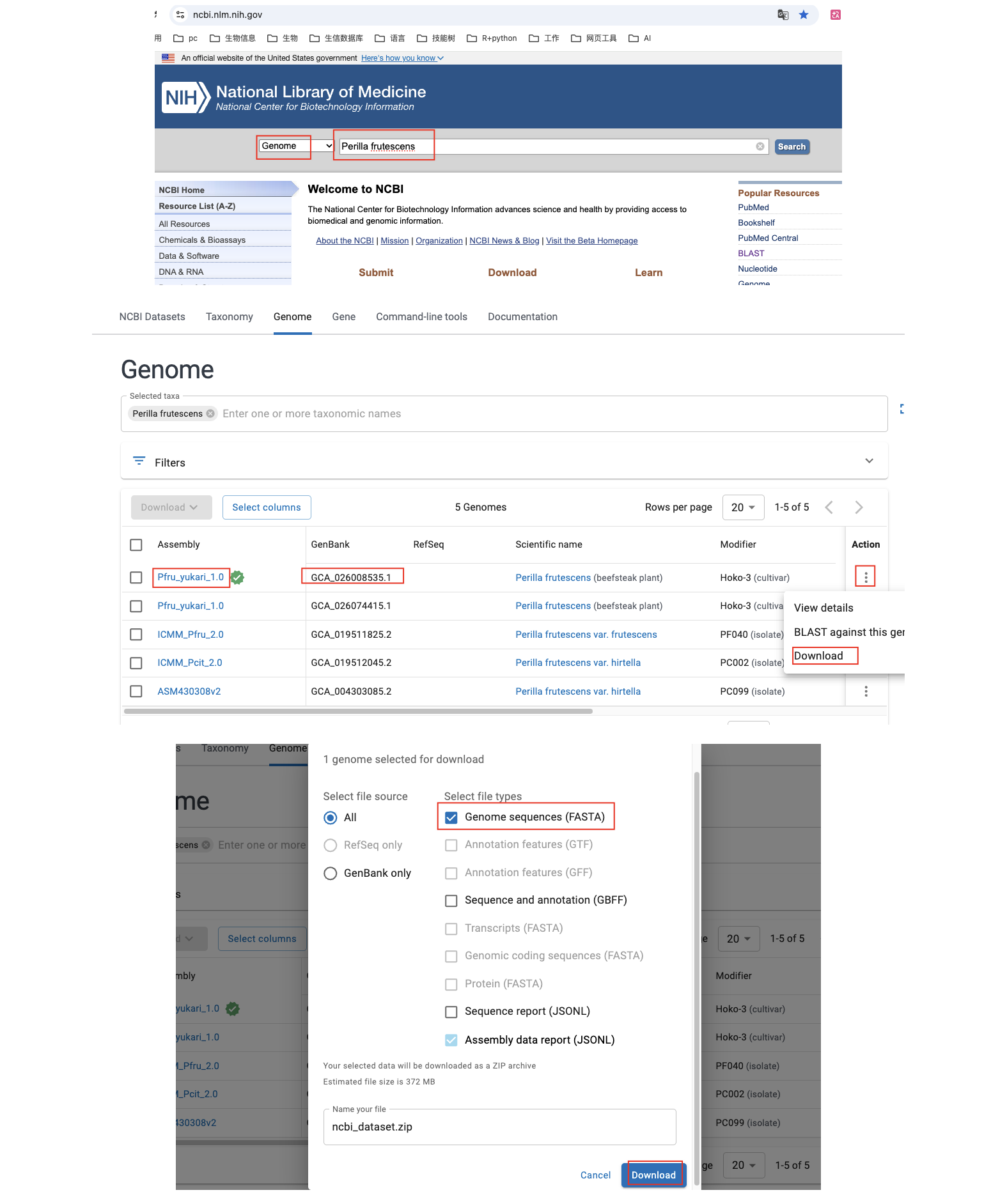991x1204 pixels.
Task: Click the translate page icon in address bar
Action: coord(783,15)
